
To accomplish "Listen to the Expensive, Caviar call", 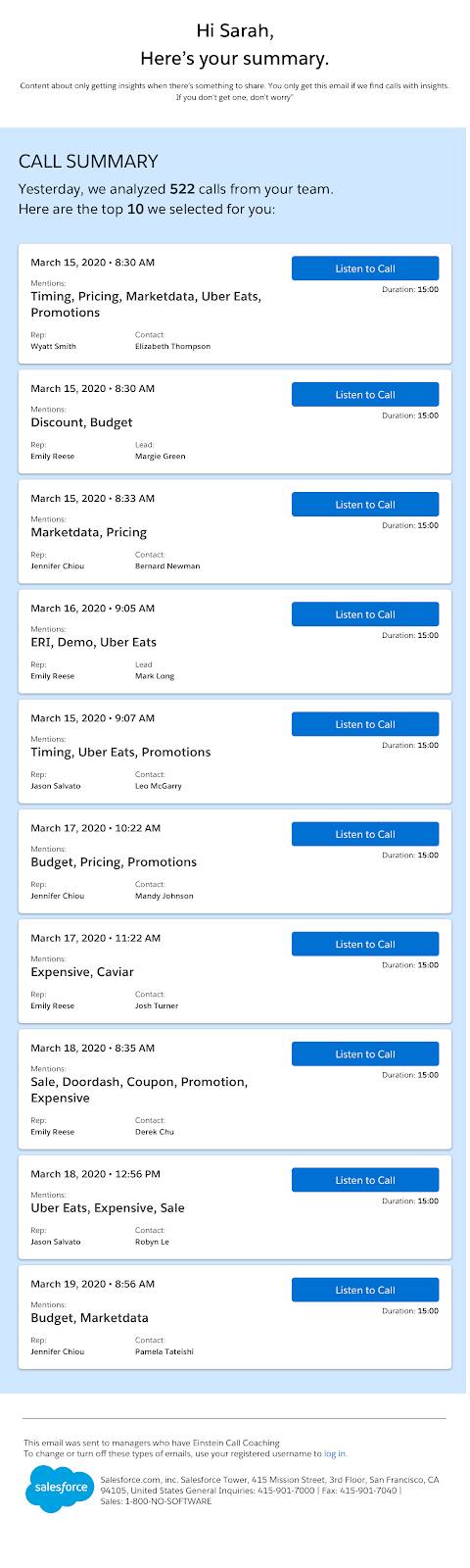I will click(x=365, y=944).
